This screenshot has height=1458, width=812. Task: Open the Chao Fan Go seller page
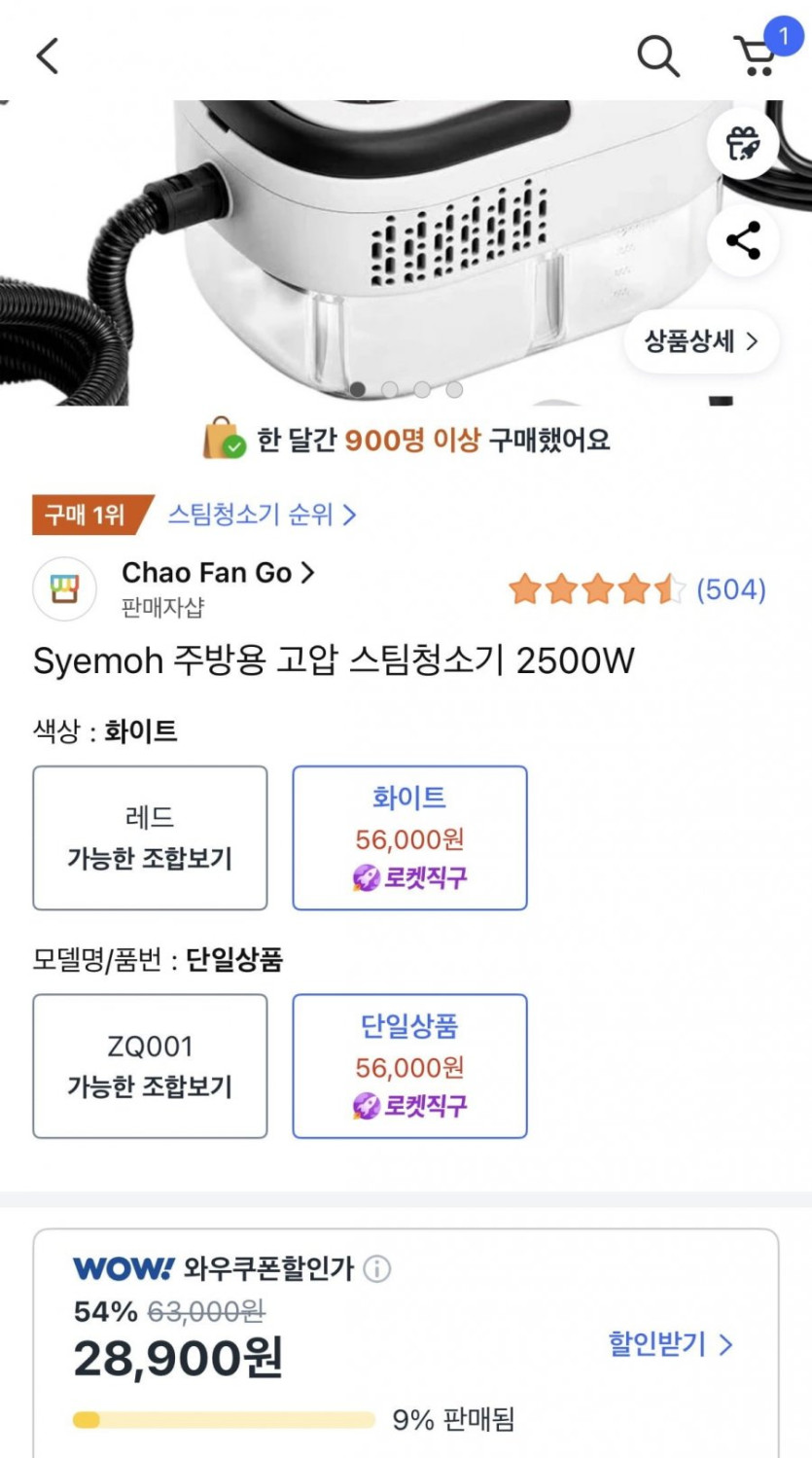[x=217, y=573]
